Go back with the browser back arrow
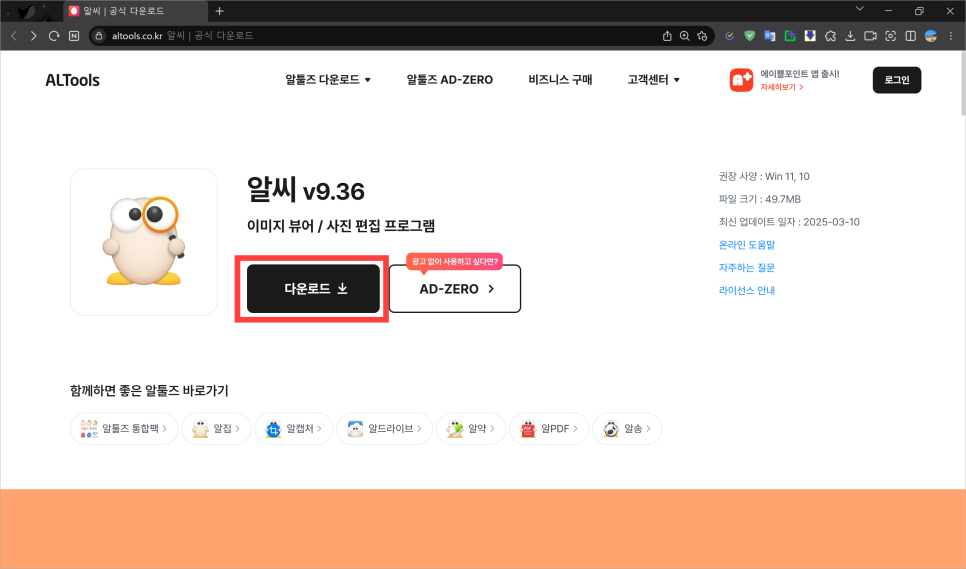This screenshot has height=569, width=966. pyautogui.click(x=14, y=36)
